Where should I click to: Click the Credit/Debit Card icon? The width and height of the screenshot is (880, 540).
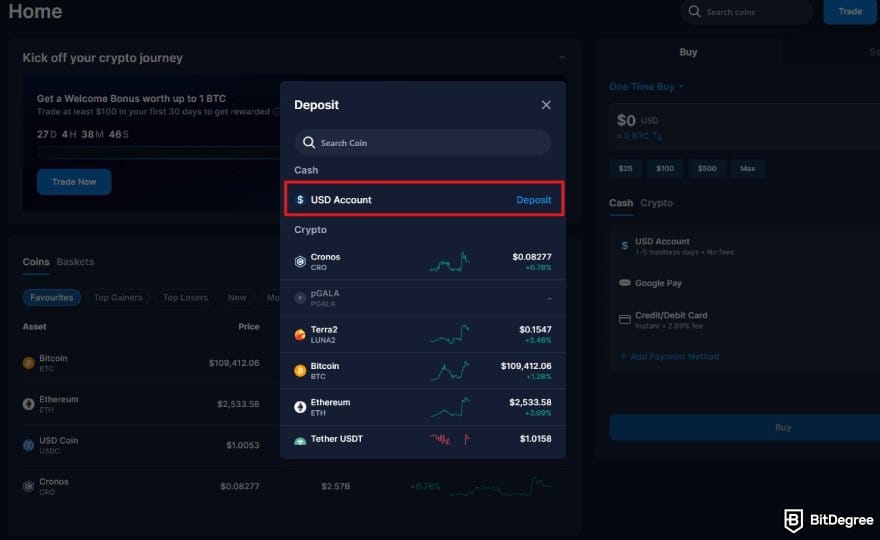(625, 319)
